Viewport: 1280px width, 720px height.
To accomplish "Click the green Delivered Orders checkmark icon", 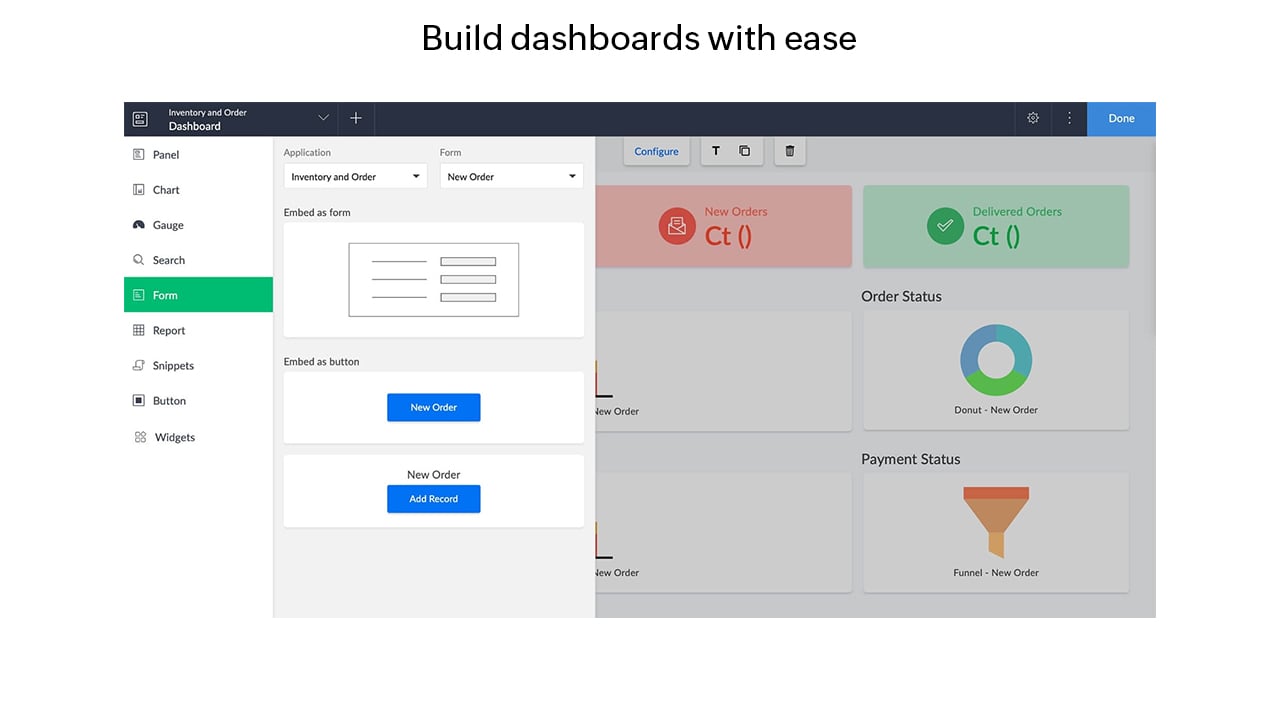I will 945,226.
